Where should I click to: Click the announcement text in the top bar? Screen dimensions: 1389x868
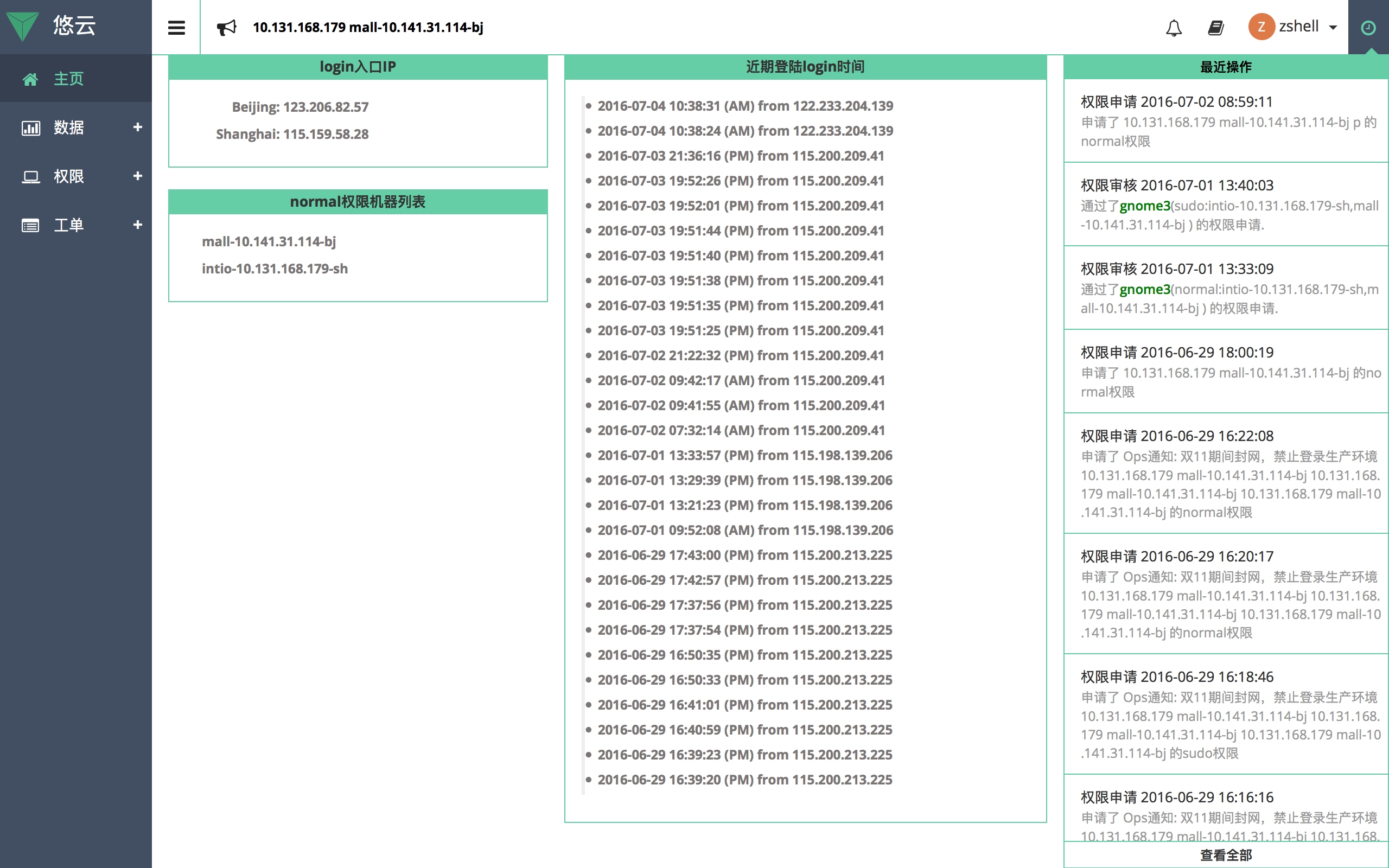pyautogui.click(x=368, y=27)
